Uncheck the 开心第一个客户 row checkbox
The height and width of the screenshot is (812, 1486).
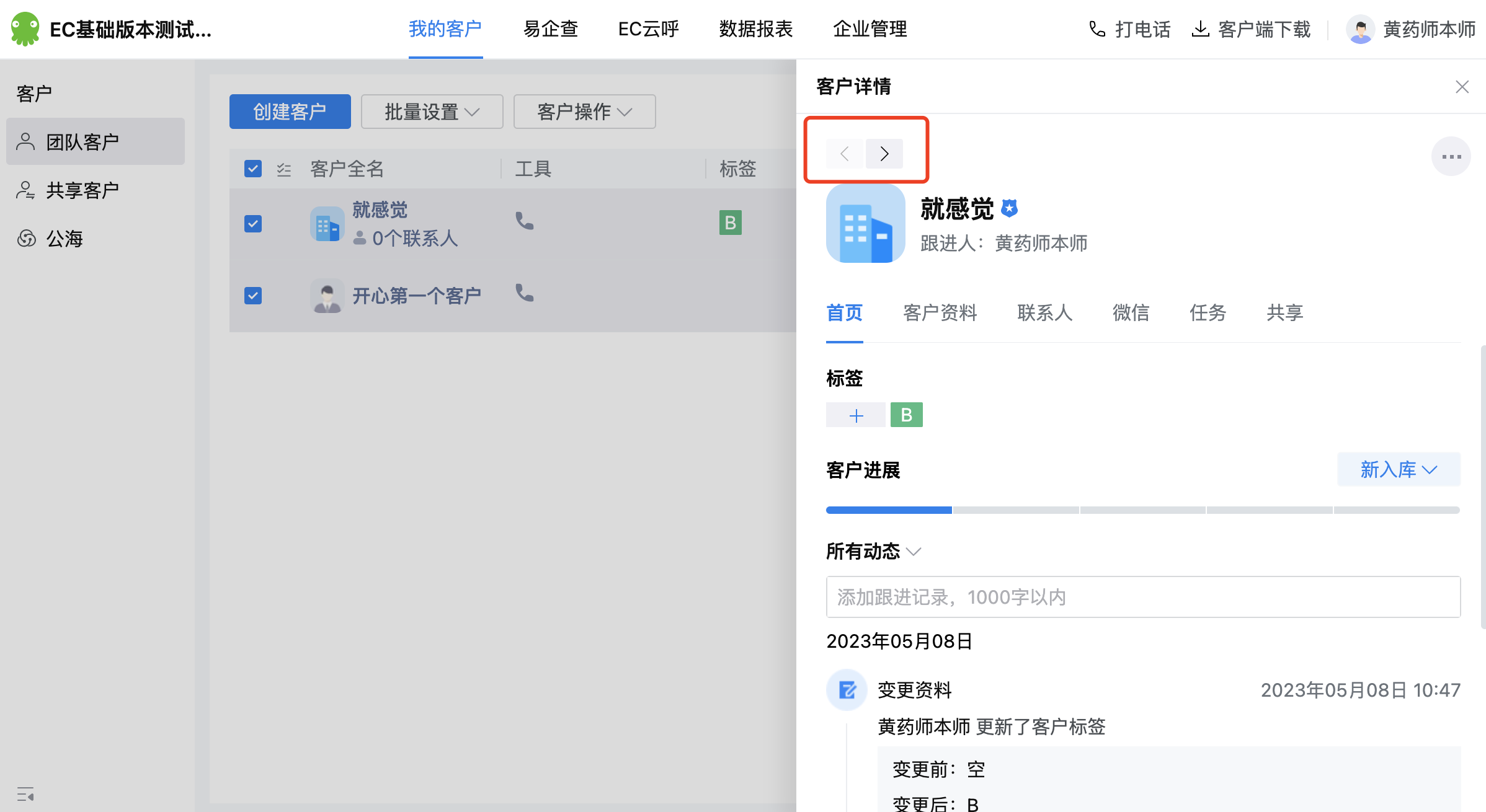click(253, 296)
